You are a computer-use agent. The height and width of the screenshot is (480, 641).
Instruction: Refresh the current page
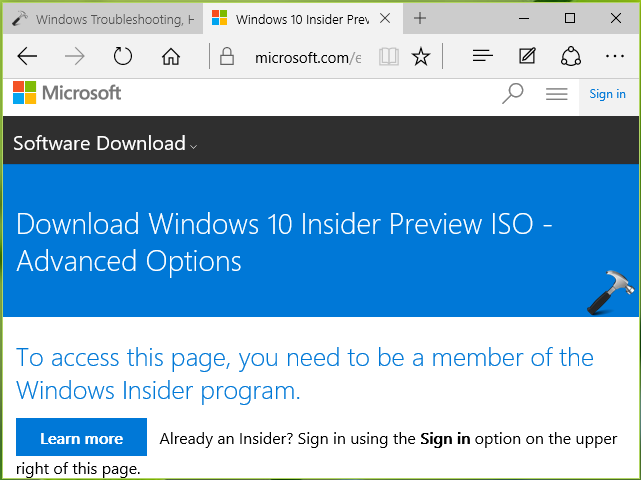pyautogui.click(x=123, y=56)
